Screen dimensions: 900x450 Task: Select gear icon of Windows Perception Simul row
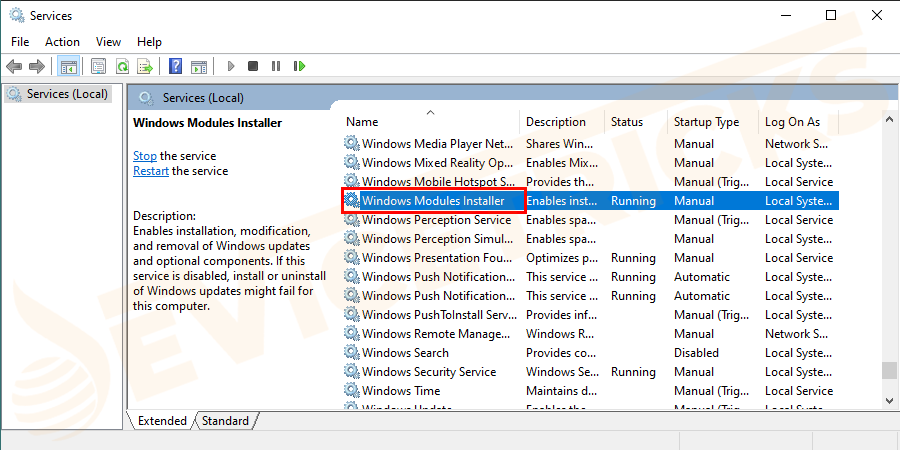click(351, 239)
